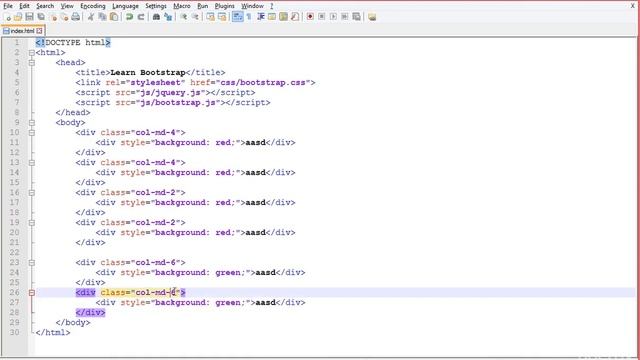Image resolution: width=640 pixels, height=360 pixels.
Task: Click the last toolbar icon after macro buttons
Action: click(372, 17)
